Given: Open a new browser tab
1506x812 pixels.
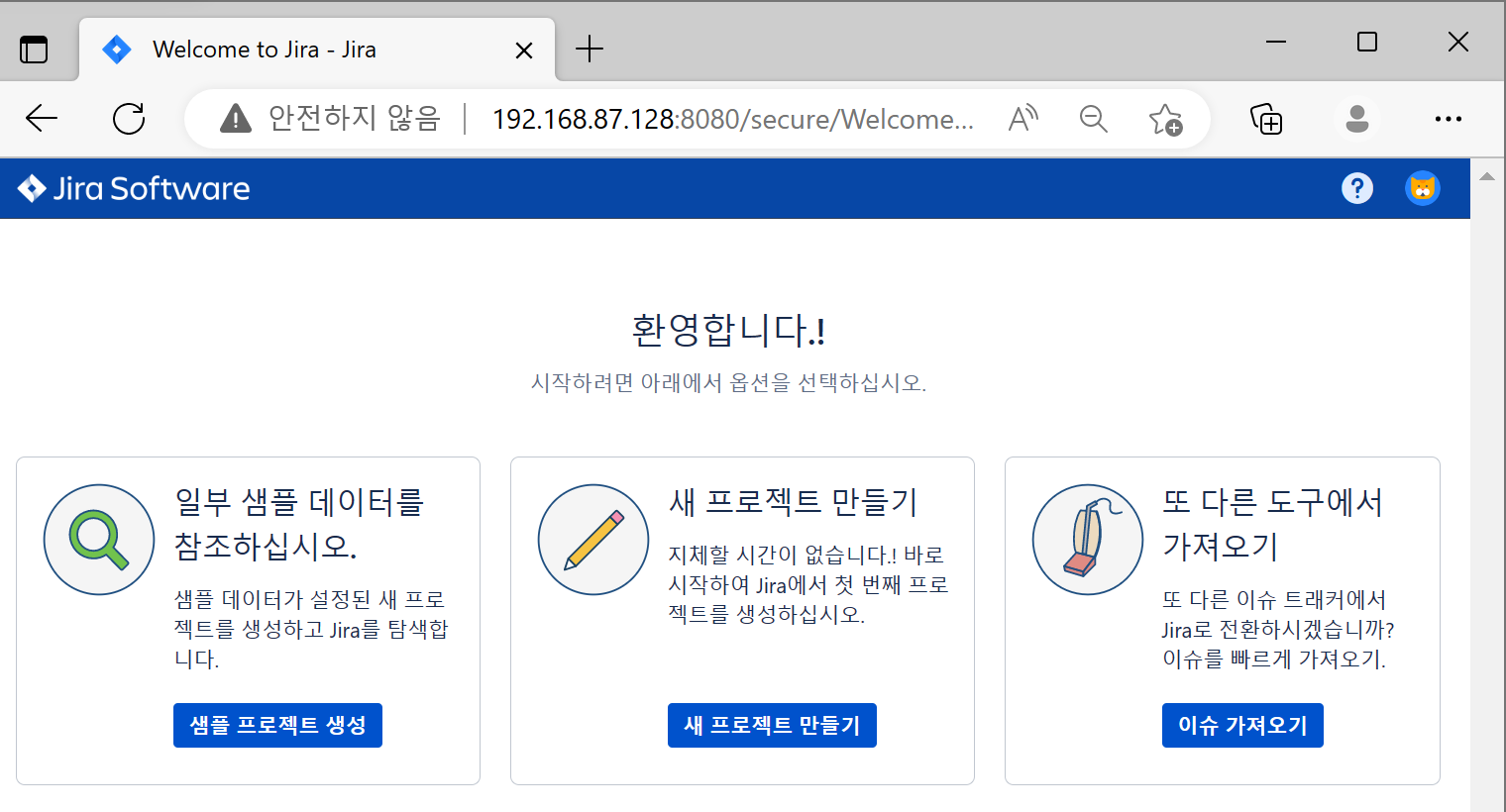Looking at the screenshot, I should (590, 49).
